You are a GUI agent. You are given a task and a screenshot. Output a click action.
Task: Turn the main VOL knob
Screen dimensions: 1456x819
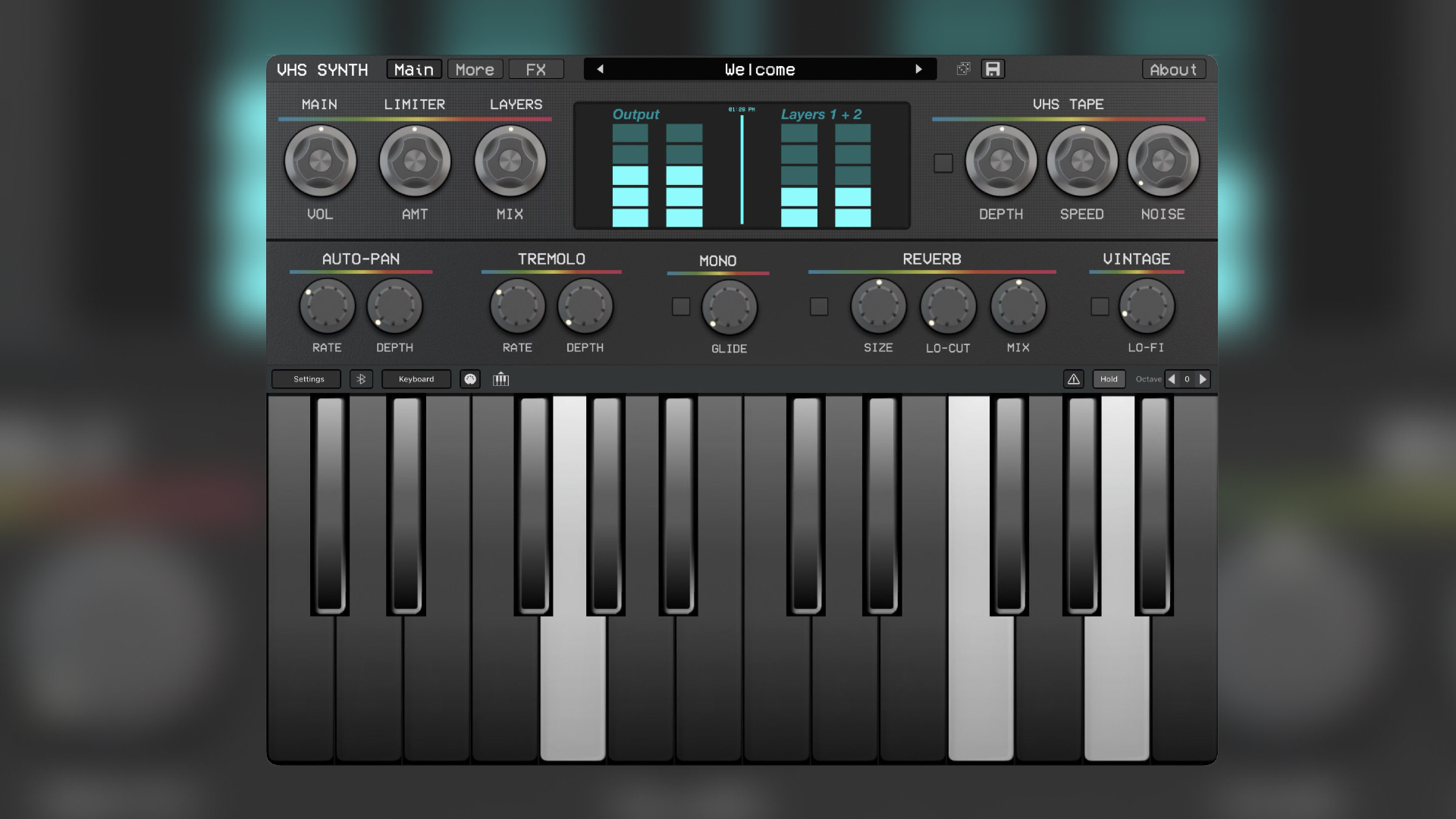[x=319, y=161]
